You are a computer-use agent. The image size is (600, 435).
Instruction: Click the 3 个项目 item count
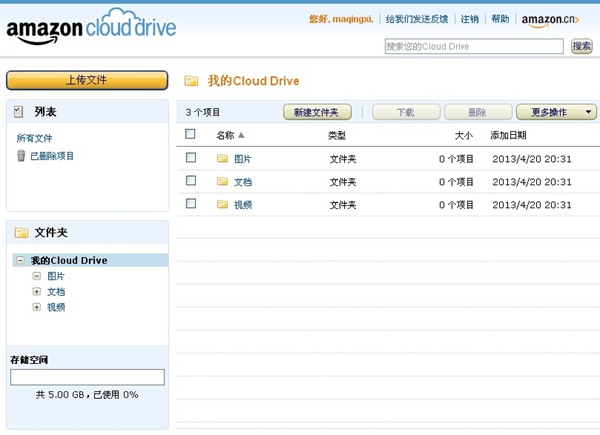tap(203, 112)
